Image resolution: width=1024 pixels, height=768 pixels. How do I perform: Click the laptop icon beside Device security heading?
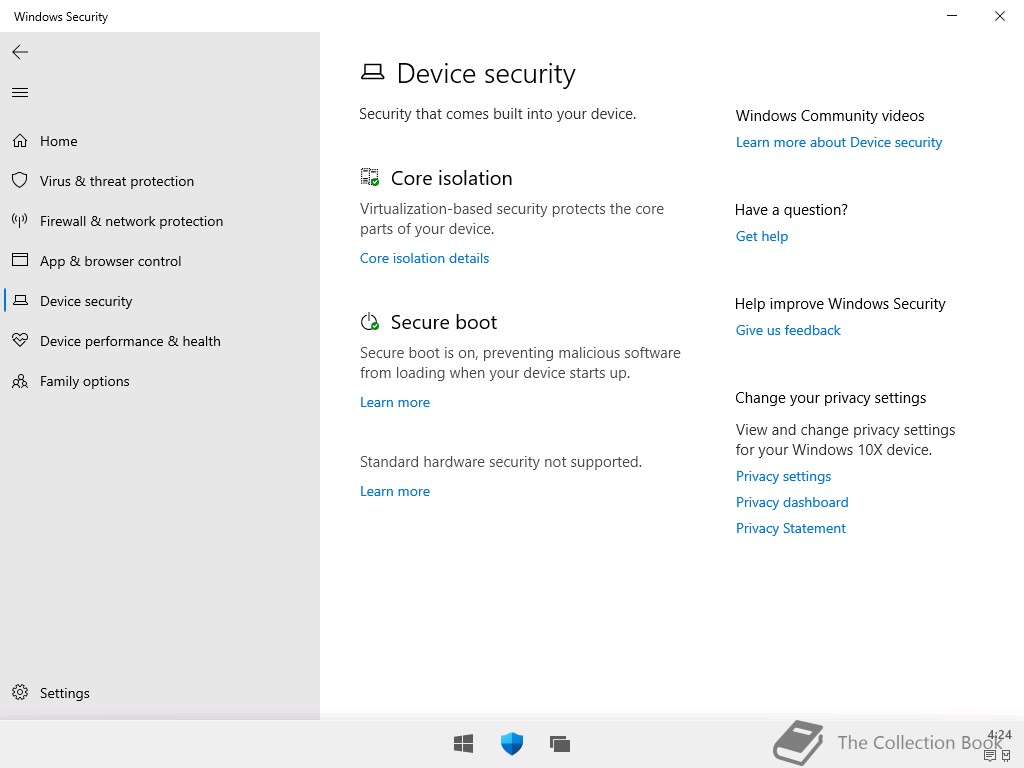coord(372,72)
